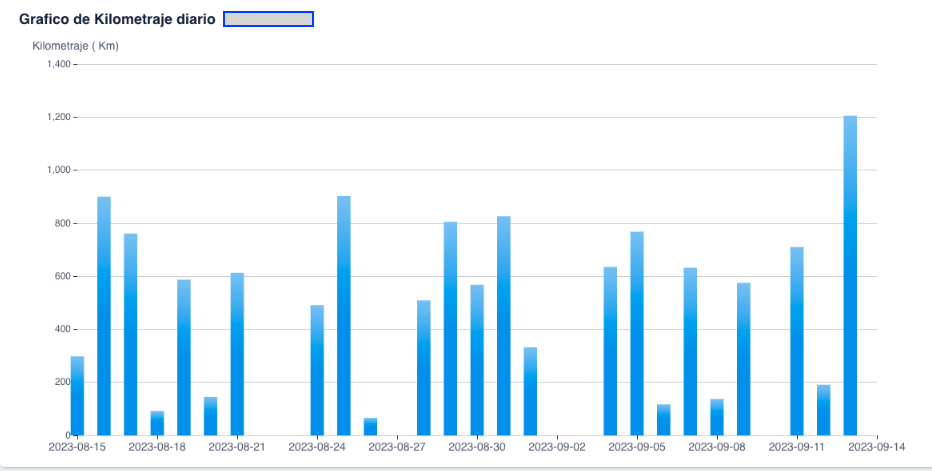Click the short bar just left of 2023-08-27
932x471 pixels.
pos(370,426)
